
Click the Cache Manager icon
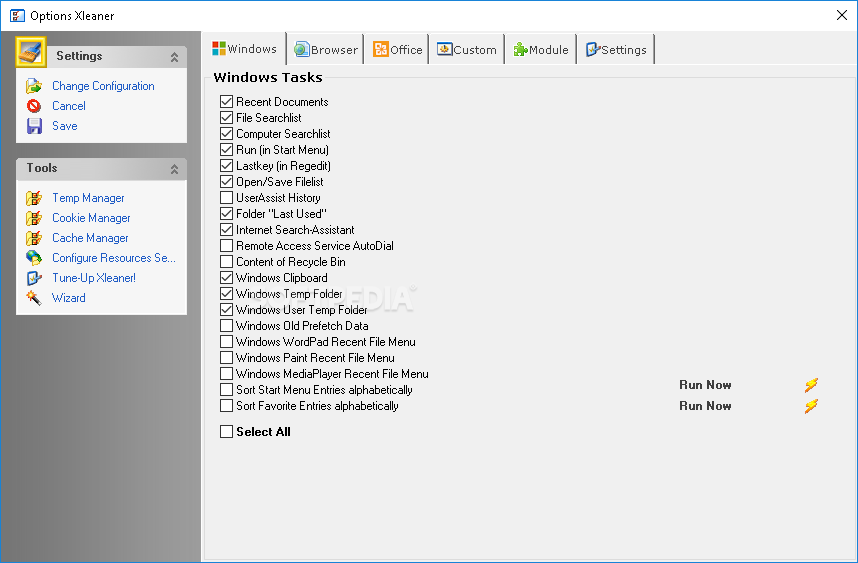click(34, 238)
